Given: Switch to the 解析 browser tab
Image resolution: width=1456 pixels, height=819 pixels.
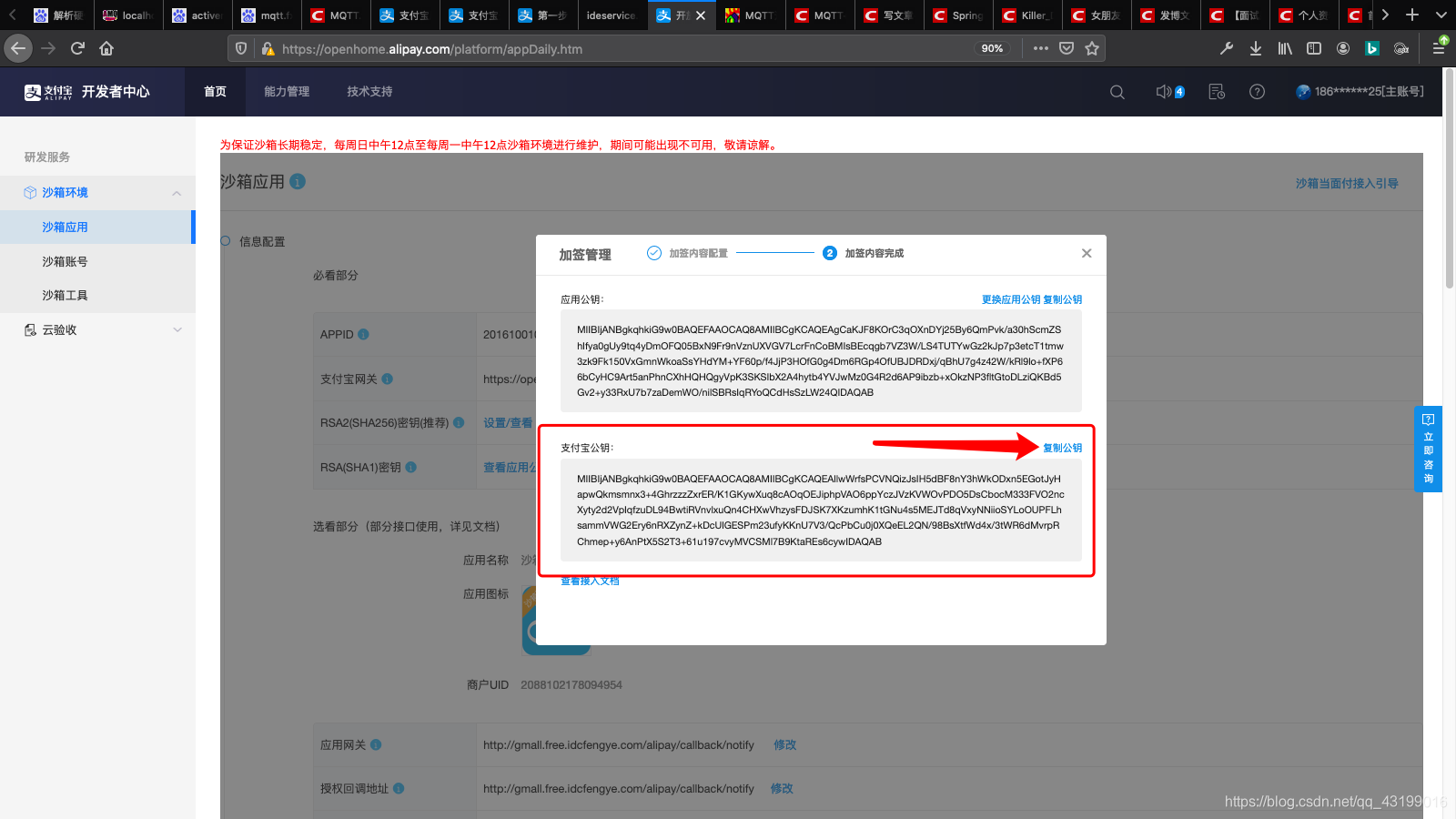Looking at the screenshot, I should coord(58,15).
